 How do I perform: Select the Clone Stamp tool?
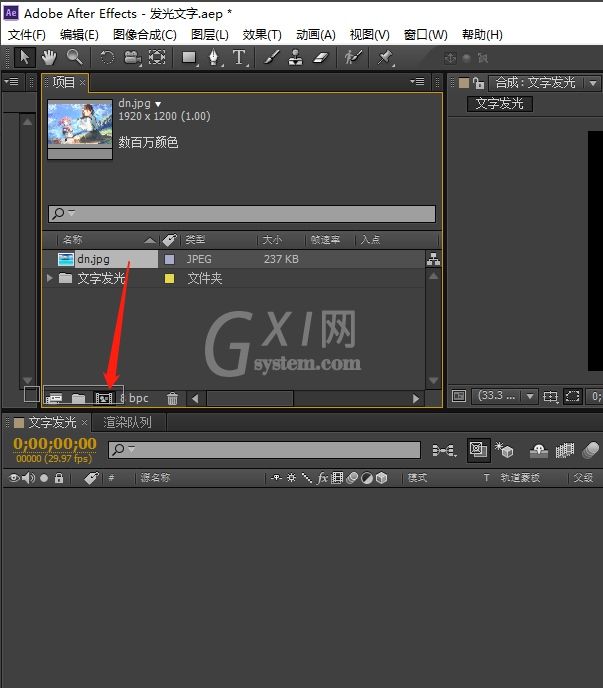click(295, 57)
